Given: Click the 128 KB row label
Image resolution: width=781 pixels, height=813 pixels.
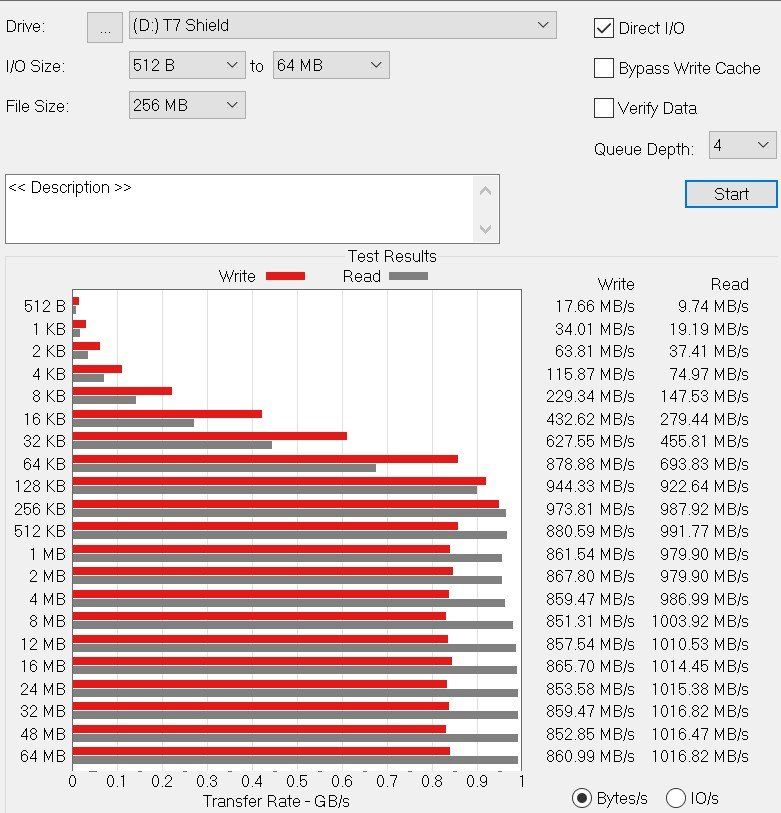Looking at the screenshot, I should (x=40, y=486).
